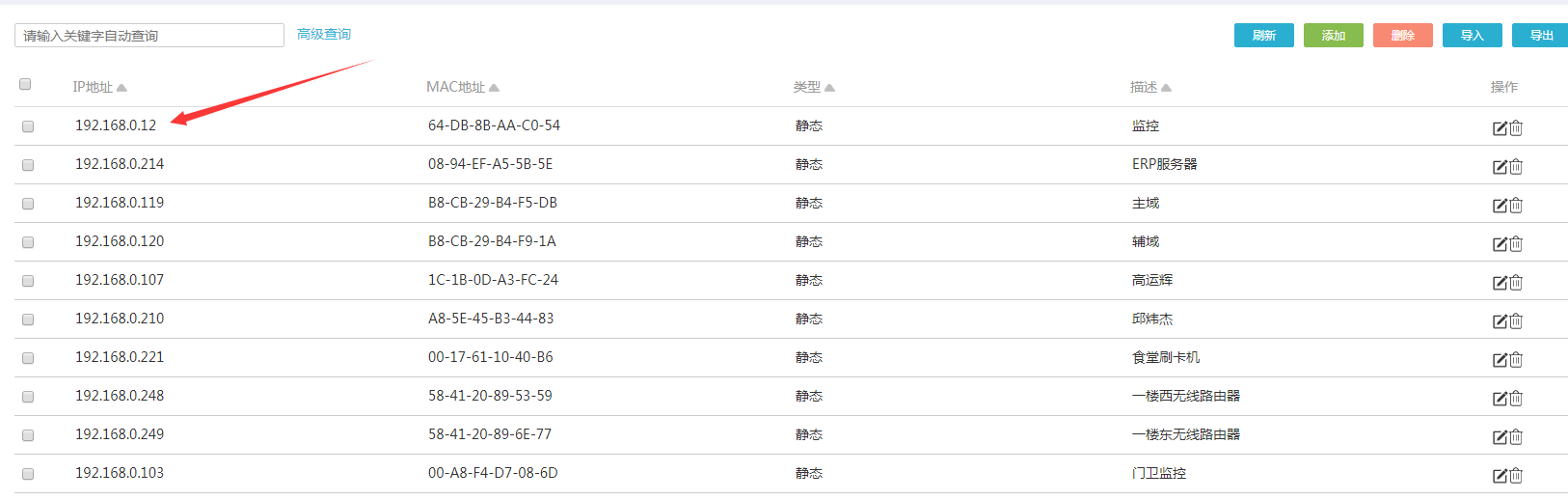Screen dimensions: 1568x500
Task: Edit the 192.168.0.107 高运辉 entry
Action: pyautogui.click(x=1500, y=283)
